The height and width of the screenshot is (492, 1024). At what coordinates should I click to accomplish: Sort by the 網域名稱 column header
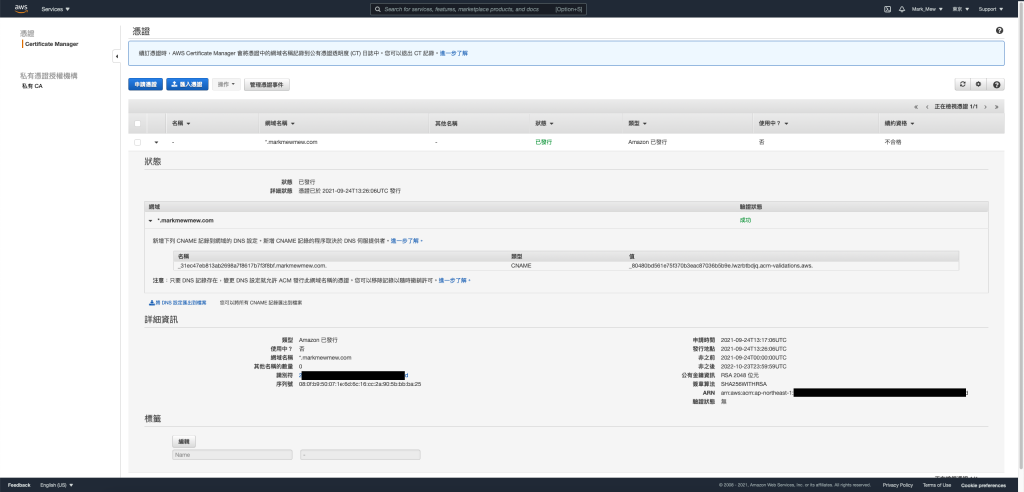point(280,123)
